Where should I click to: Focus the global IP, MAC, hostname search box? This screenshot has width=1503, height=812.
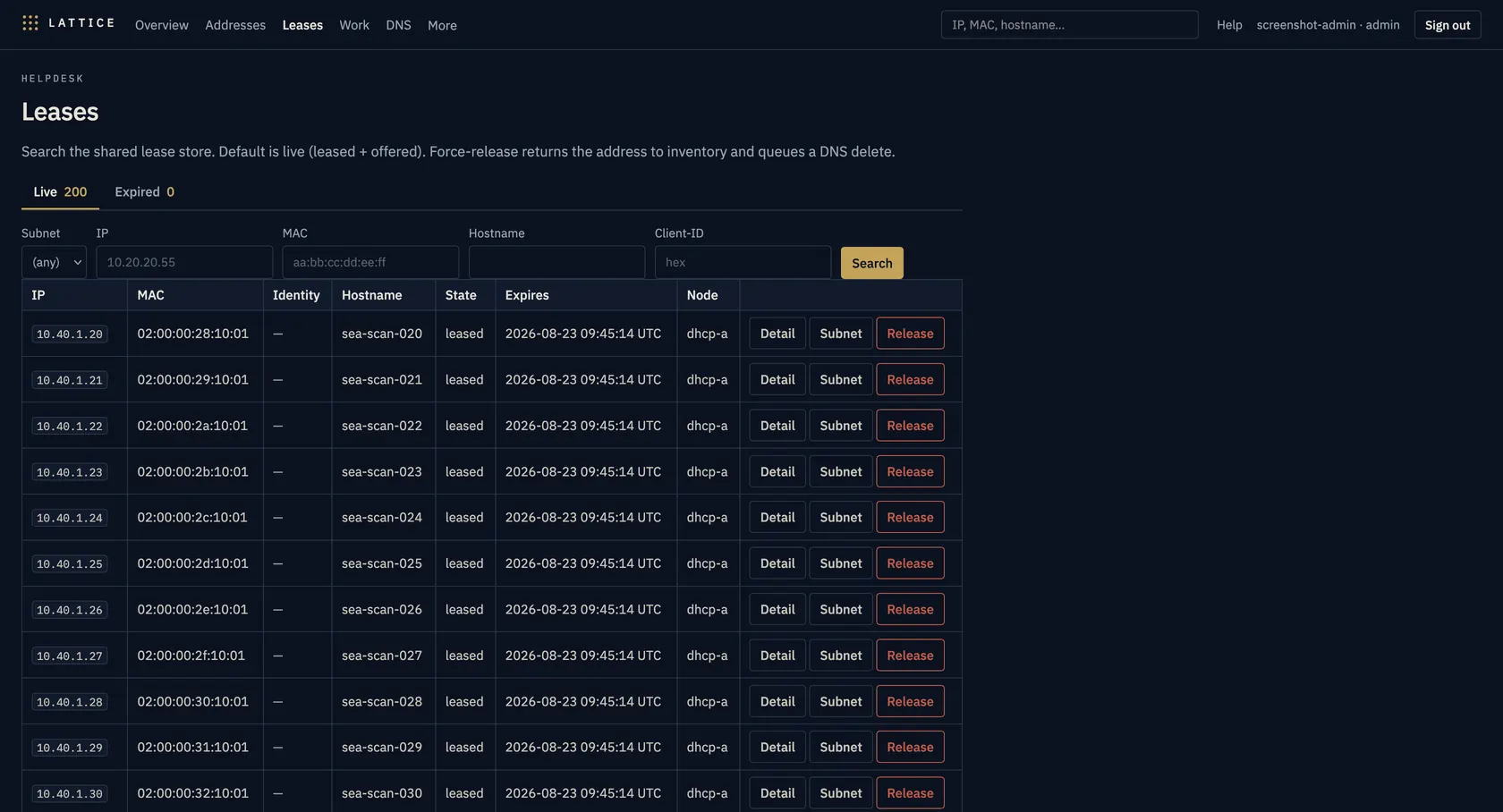pos(1069,25)
